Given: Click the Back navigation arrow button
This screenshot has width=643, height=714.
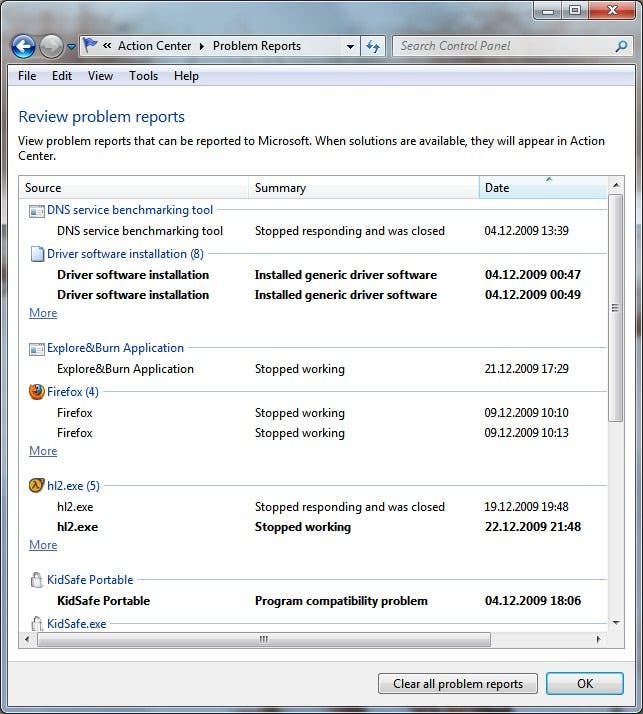Looking at the screenshot, I should click(23, 46).
